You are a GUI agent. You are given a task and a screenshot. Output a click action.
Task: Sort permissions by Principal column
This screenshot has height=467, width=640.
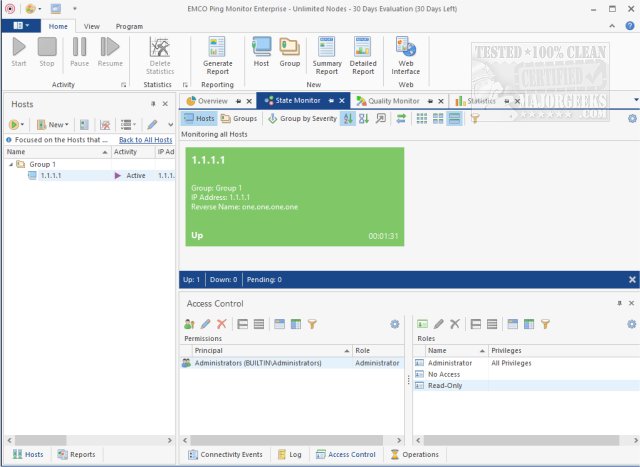click(x=272, y=351)
